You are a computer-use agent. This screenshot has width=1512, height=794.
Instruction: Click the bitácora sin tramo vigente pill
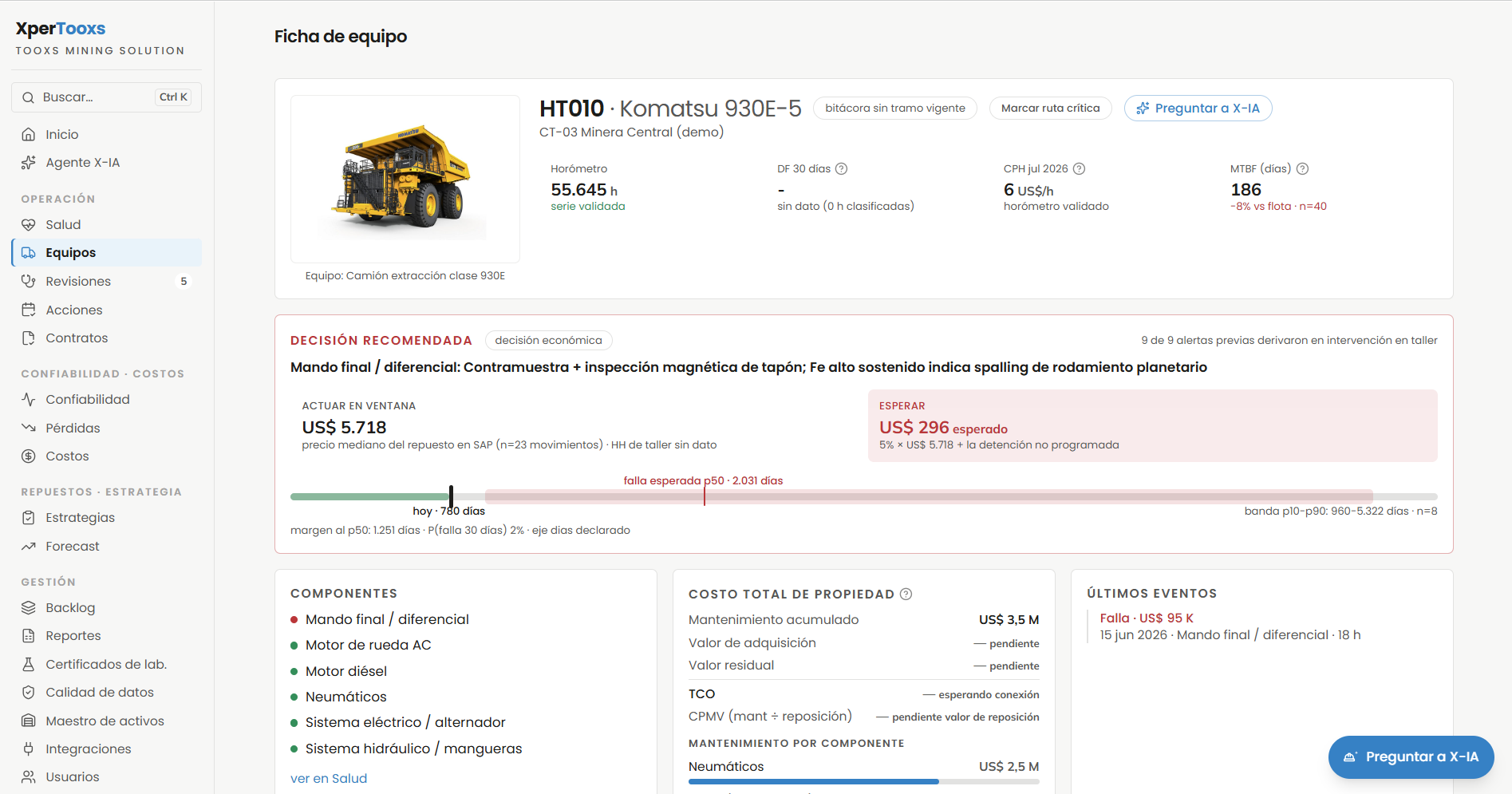(x=895, y=109)
